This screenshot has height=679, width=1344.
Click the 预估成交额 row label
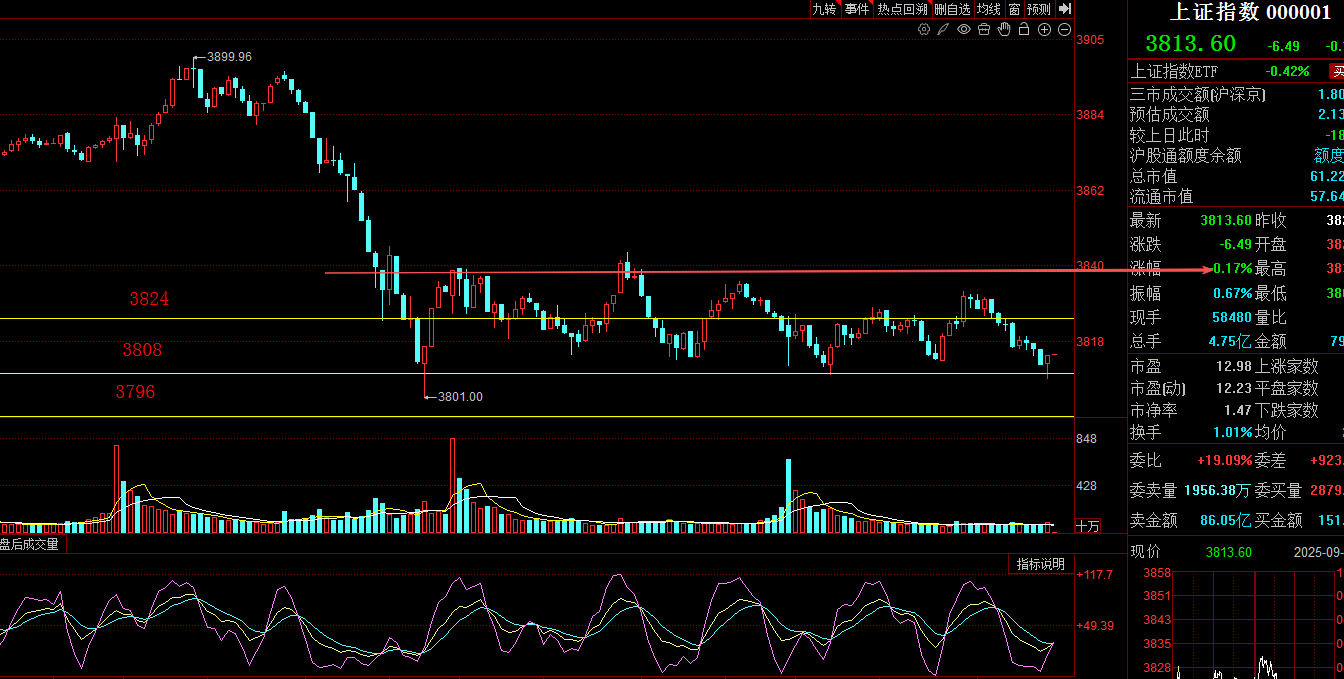click(x=1169, y=115)
